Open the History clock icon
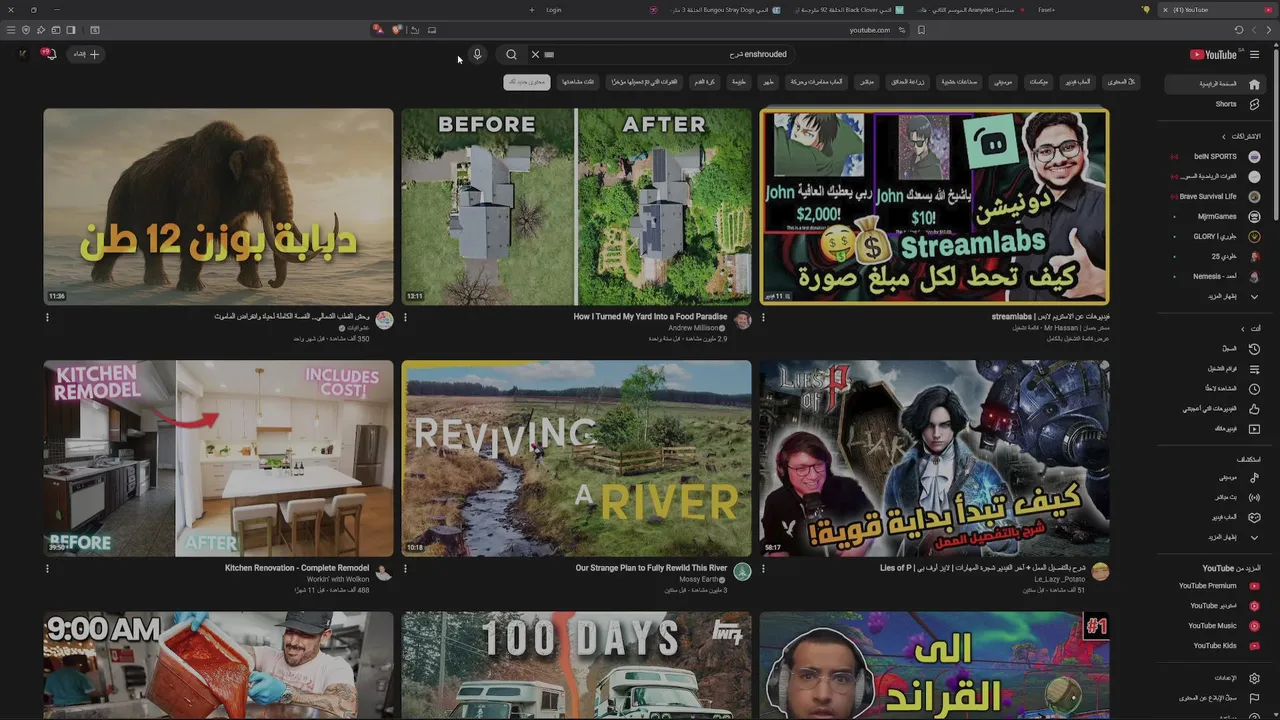The height and width of the screenshot is (720, 1280). coord(1254,349)
